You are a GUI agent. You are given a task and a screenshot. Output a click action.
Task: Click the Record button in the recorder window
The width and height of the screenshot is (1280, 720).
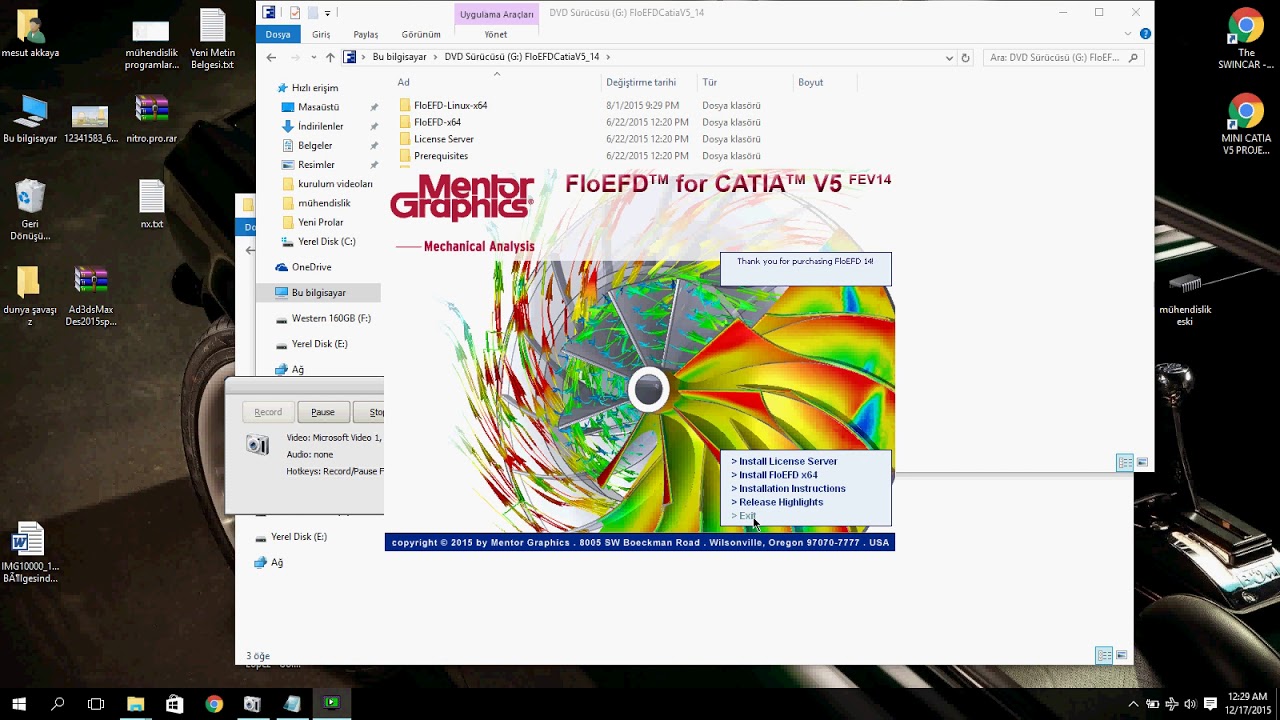268,412
